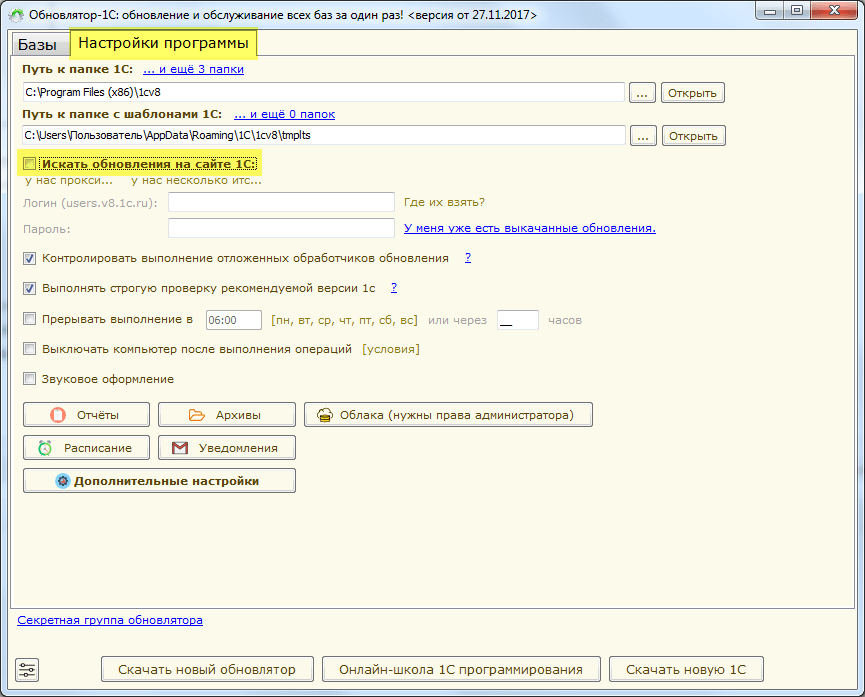The height and width of the screenshot is (697, 865).
Task: Expand the '... и ещё 3 папки' link
Action: [193, 69]
